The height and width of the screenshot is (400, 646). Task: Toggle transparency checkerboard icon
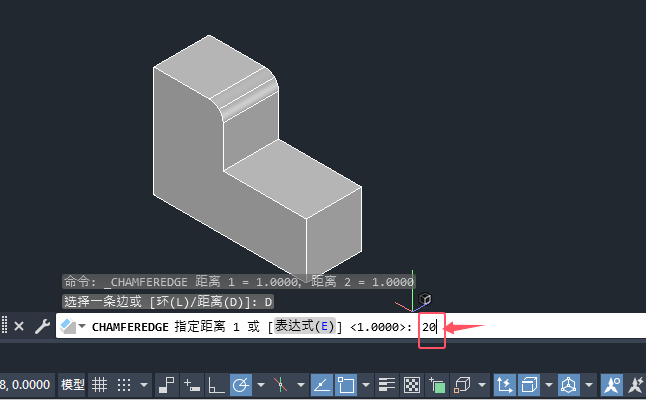(x=412, y=385)
